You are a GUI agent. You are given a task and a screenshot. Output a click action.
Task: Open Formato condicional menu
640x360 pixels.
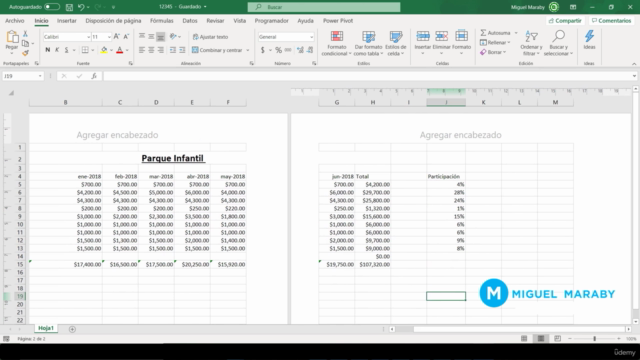click(336, 43)
